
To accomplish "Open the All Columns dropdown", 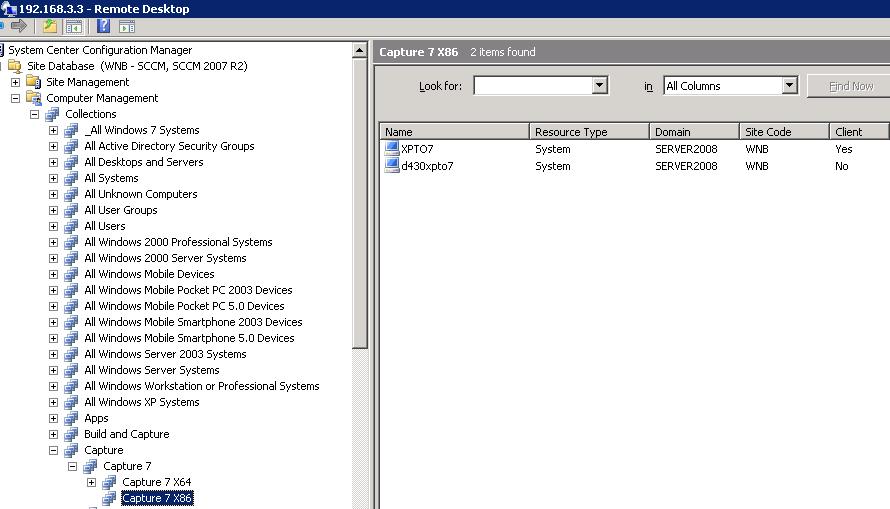I will [730, 86].
